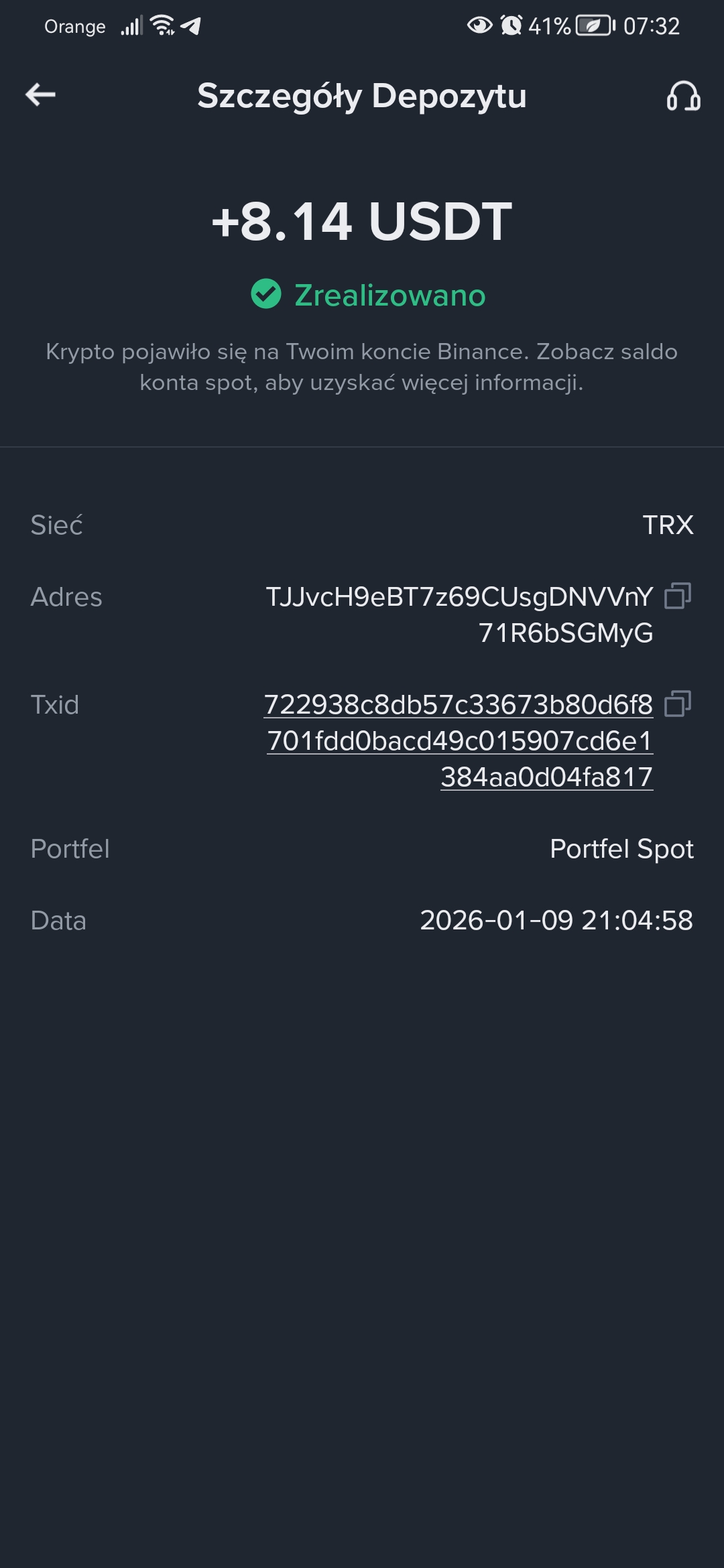The height and width of the screenshot is (1568, 724).
Task: Tap the eye comfort status icon
Action: [479, 25]
